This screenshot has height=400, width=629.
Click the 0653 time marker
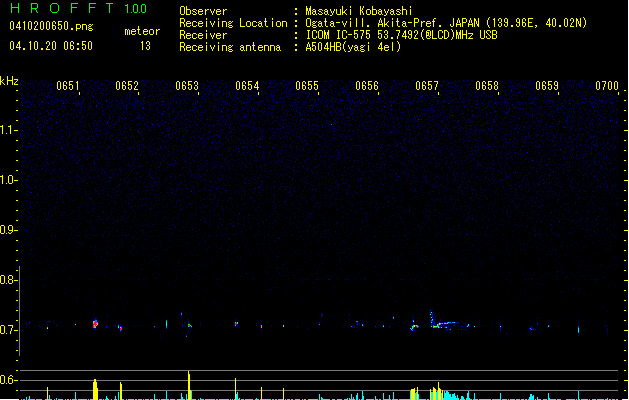point(187,86)
